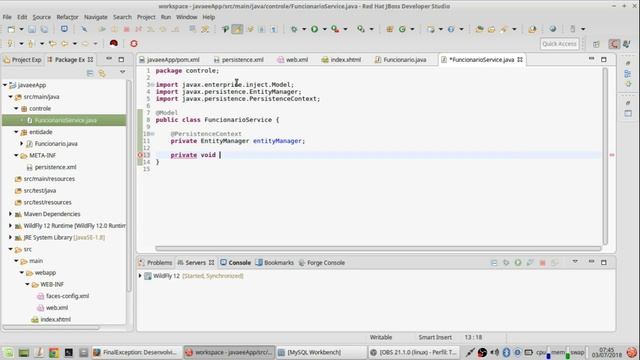Click the red Stop server icon in Servers view
The height and width of the screenshot is (360, 640).
542,262
